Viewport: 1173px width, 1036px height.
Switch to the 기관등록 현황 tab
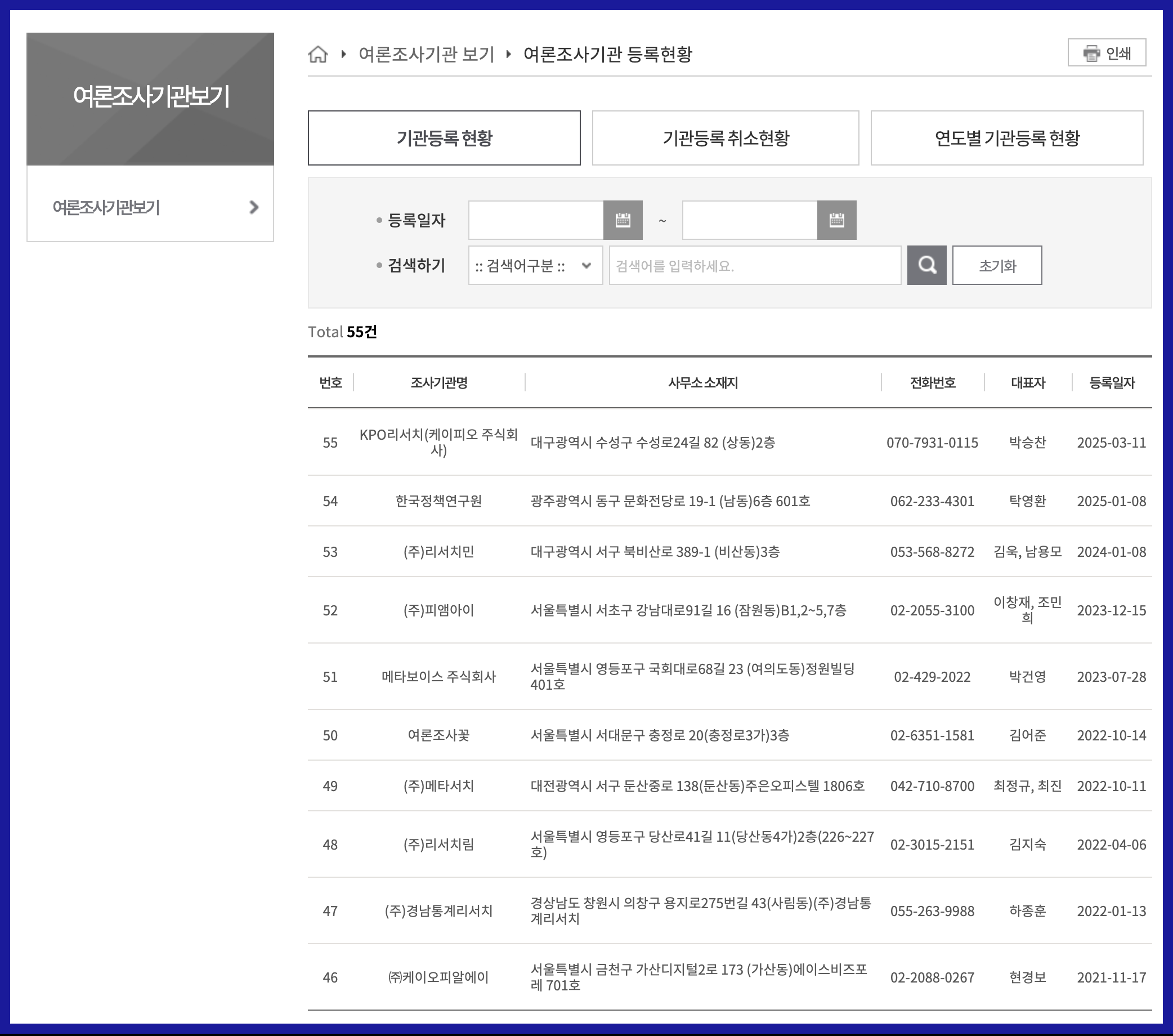coord(444,138)
